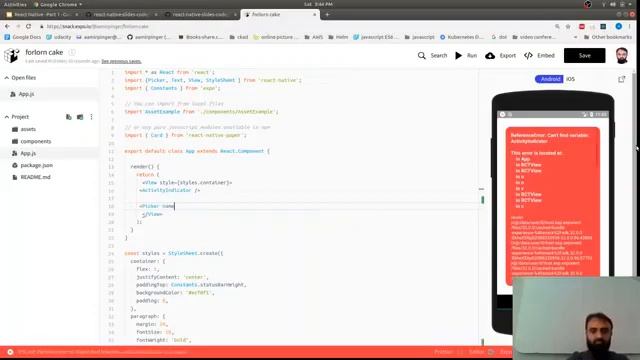Click the Save button
This screenshot has width=640, height=360.
(x=584, y=56)
